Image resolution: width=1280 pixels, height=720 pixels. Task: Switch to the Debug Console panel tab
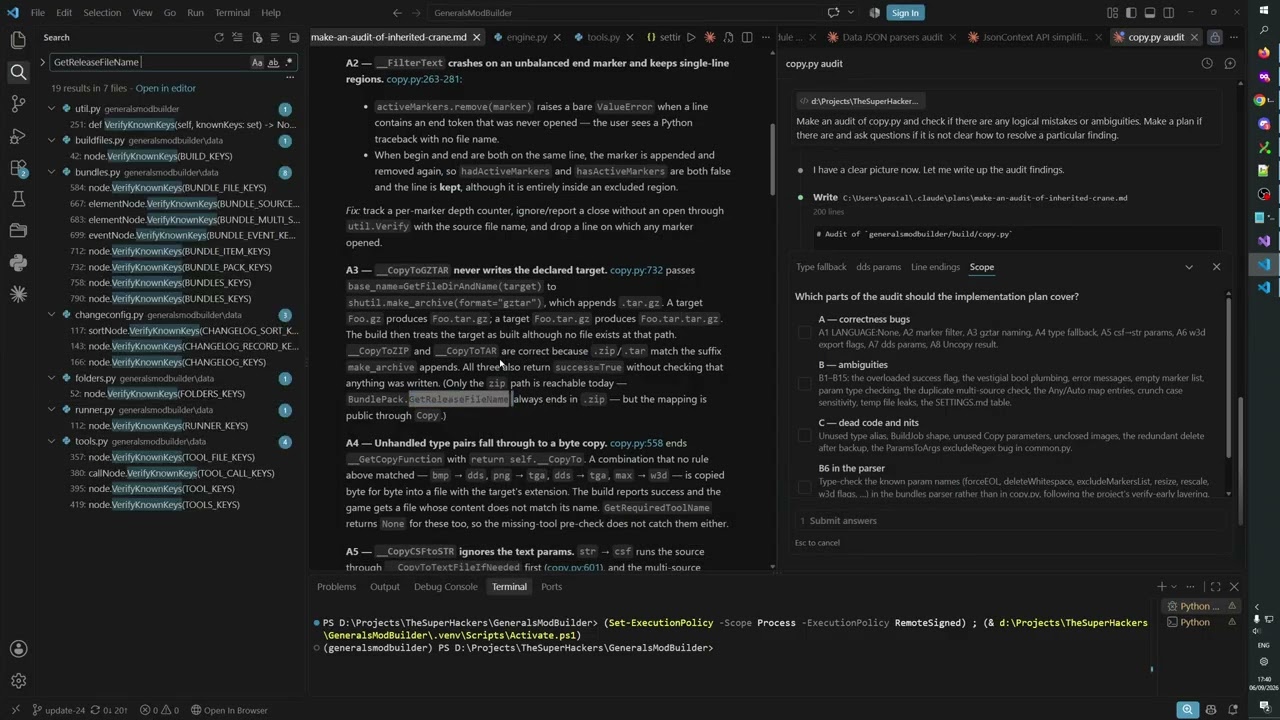click(446, 587)
